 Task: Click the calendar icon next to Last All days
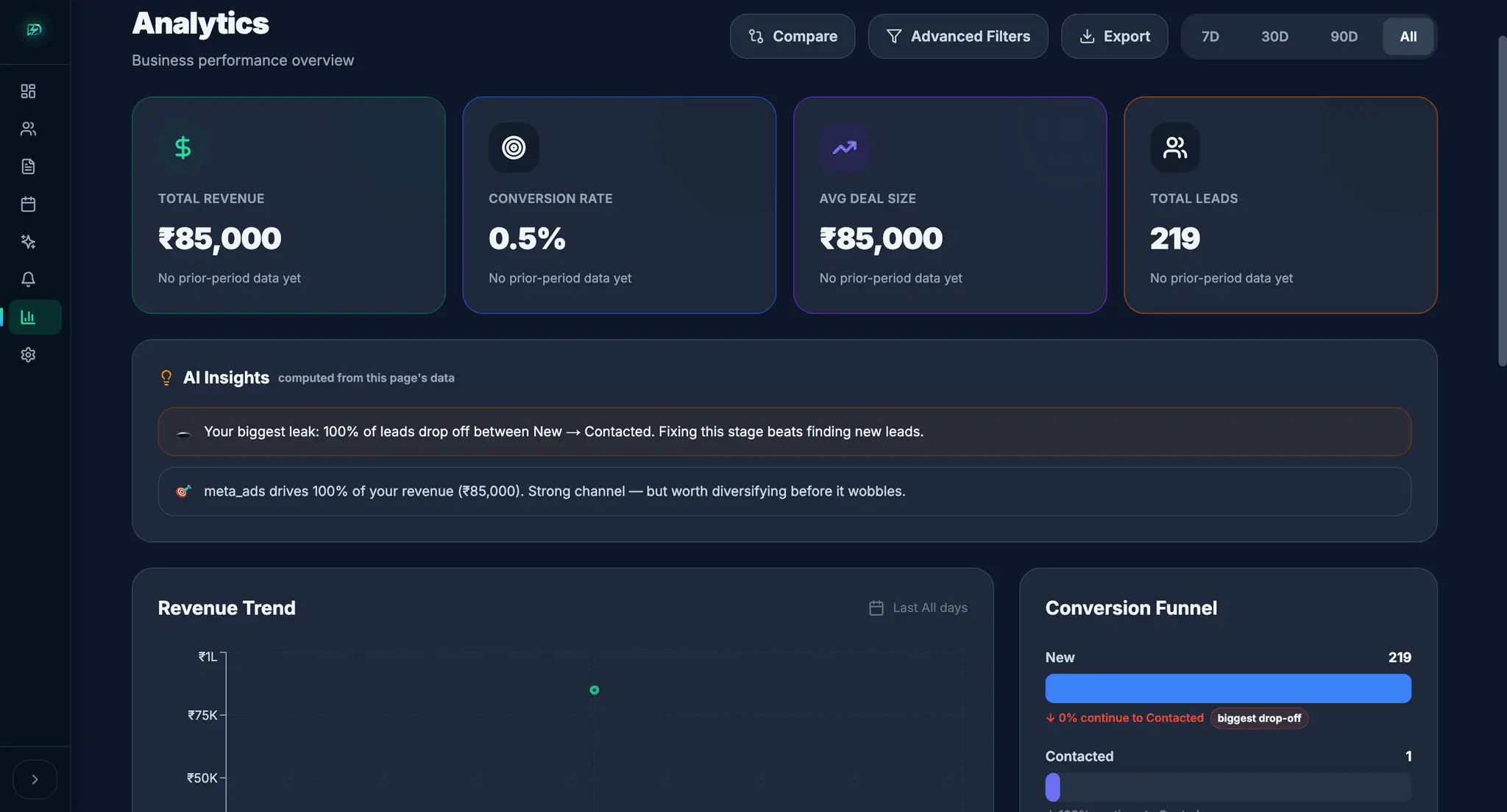(876, 608)
